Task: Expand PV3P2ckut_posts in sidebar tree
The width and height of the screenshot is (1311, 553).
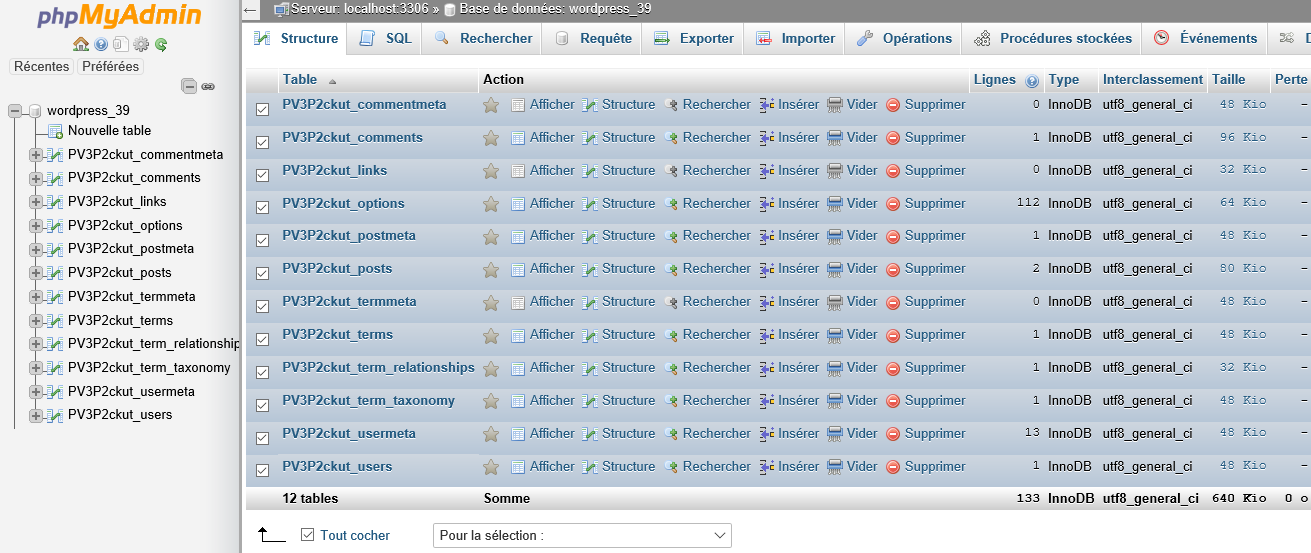Action: pyautogui.click(x=35, y=273)
